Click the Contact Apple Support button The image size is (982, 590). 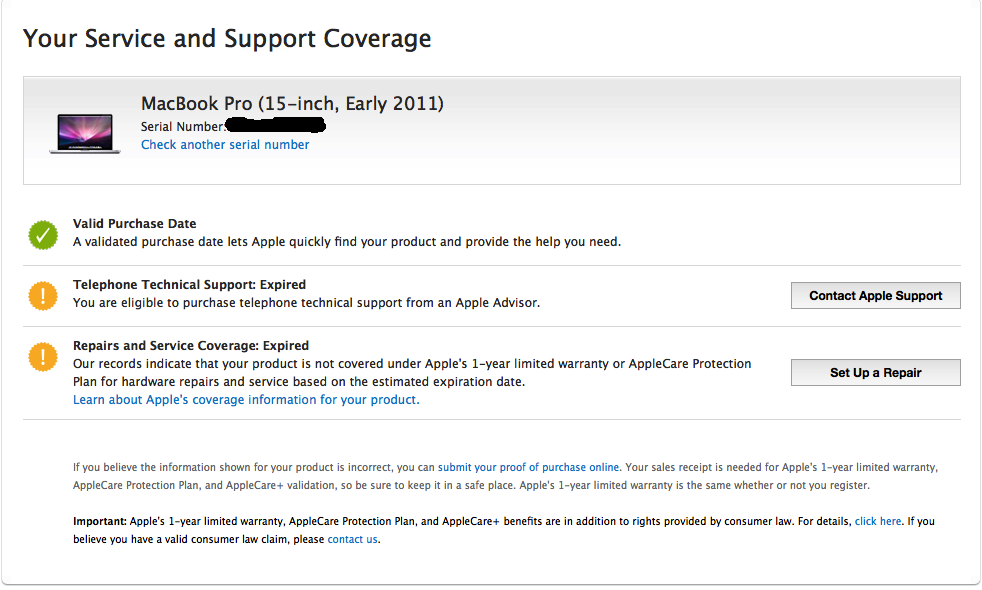tap(876, 296)
